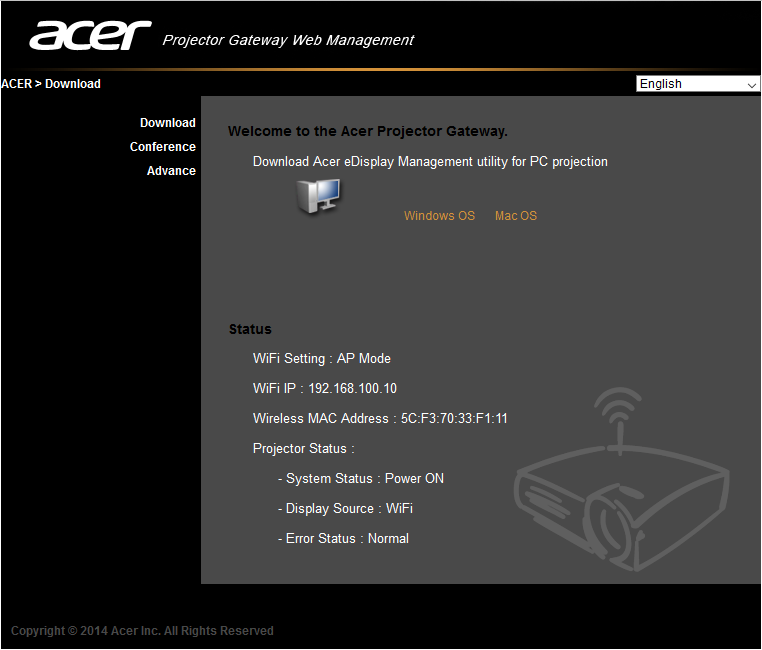This screenshot has height=650, width=762.
Task: Click the 'Display Source : WiFi' line
Action: [345, 509]
